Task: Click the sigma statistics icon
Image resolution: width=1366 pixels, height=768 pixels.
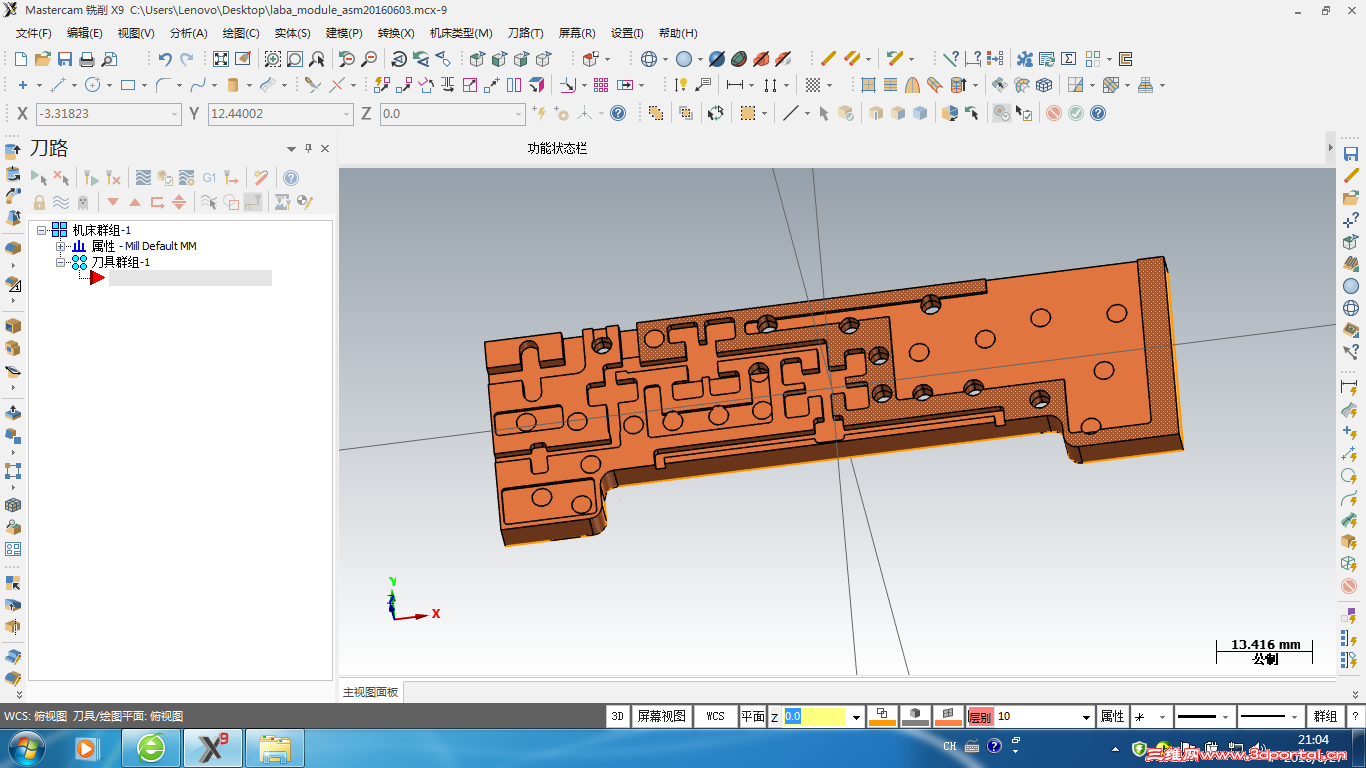Action: point(1068,59)
